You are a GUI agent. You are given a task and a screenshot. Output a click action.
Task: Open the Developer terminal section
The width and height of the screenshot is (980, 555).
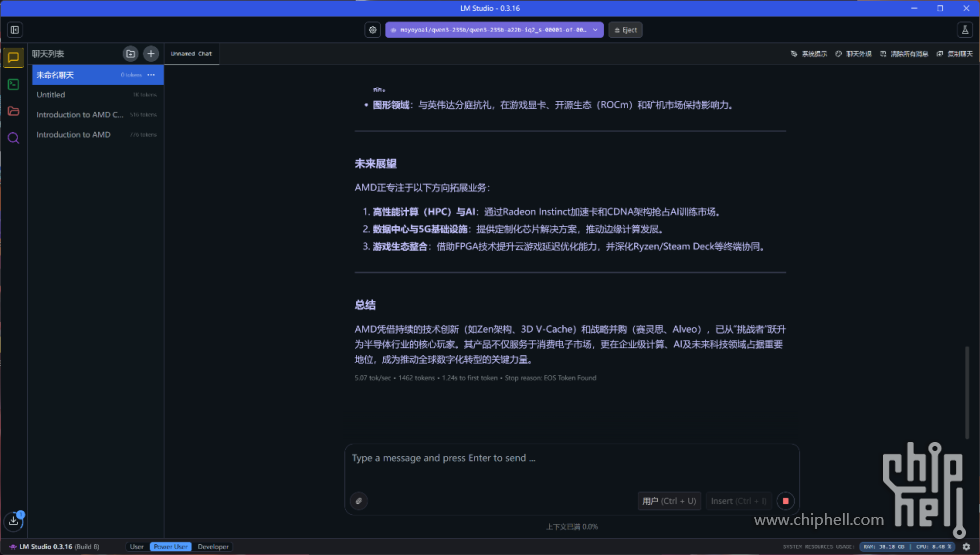point(13,84)
